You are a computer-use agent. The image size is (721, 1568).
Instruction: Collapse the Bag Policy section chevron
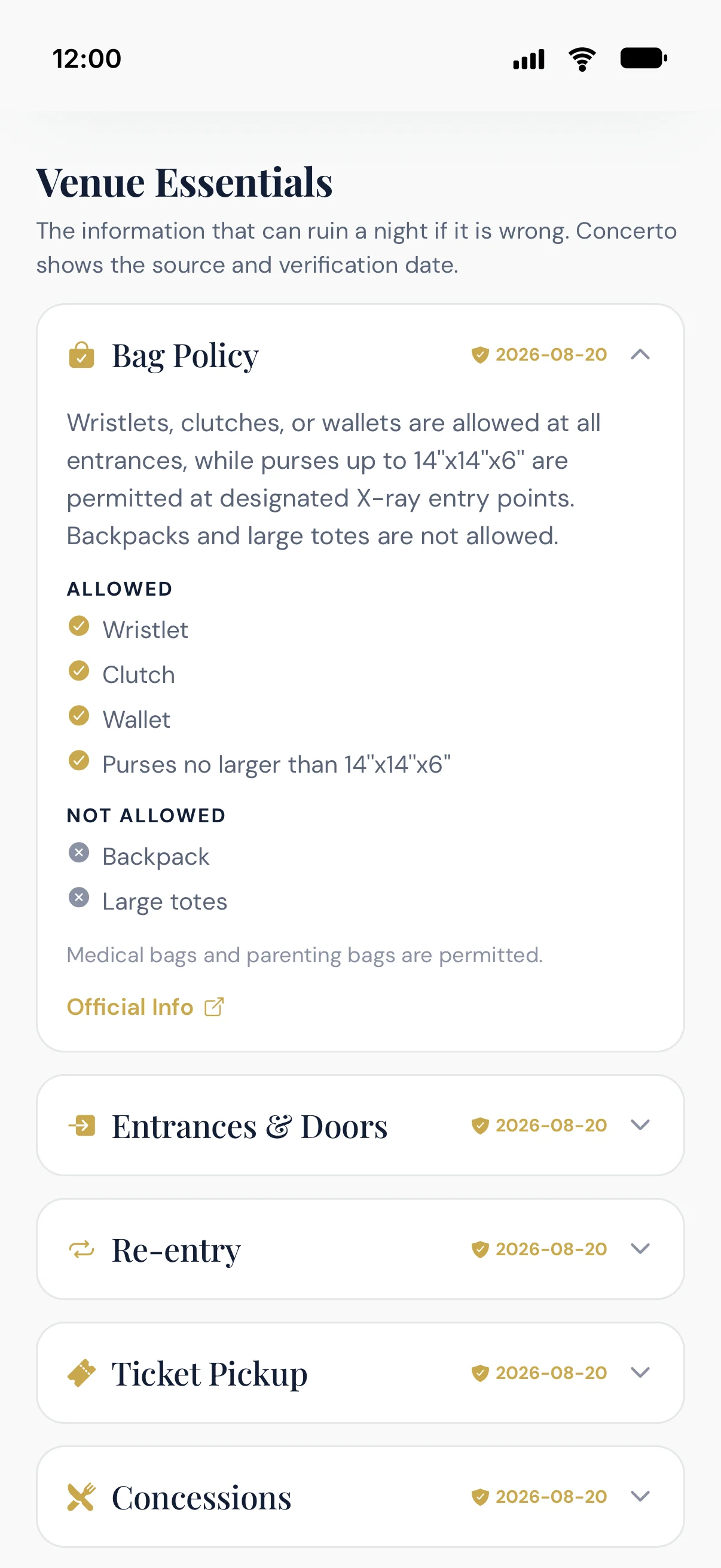[640, 354]
